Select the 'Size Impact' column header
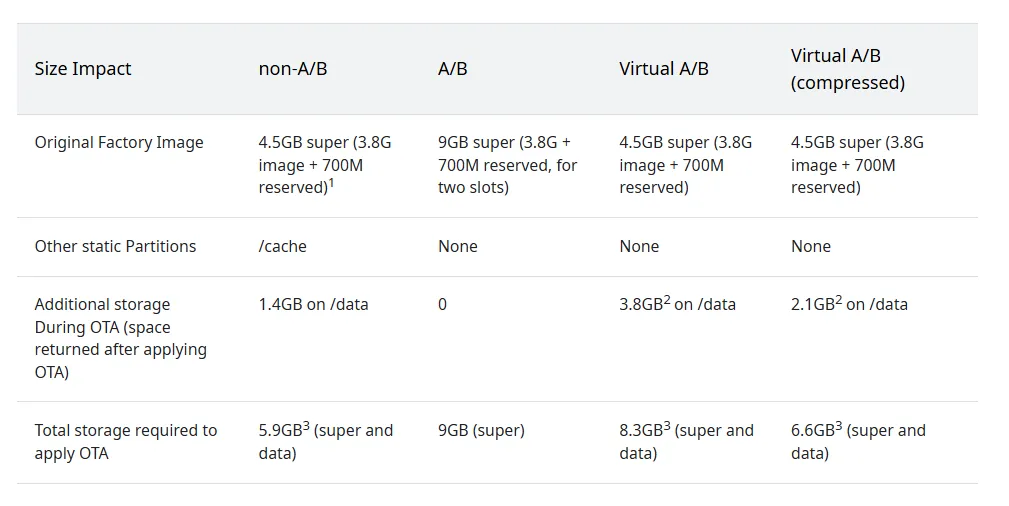The image size is (1009, 506). pos(83,69)
